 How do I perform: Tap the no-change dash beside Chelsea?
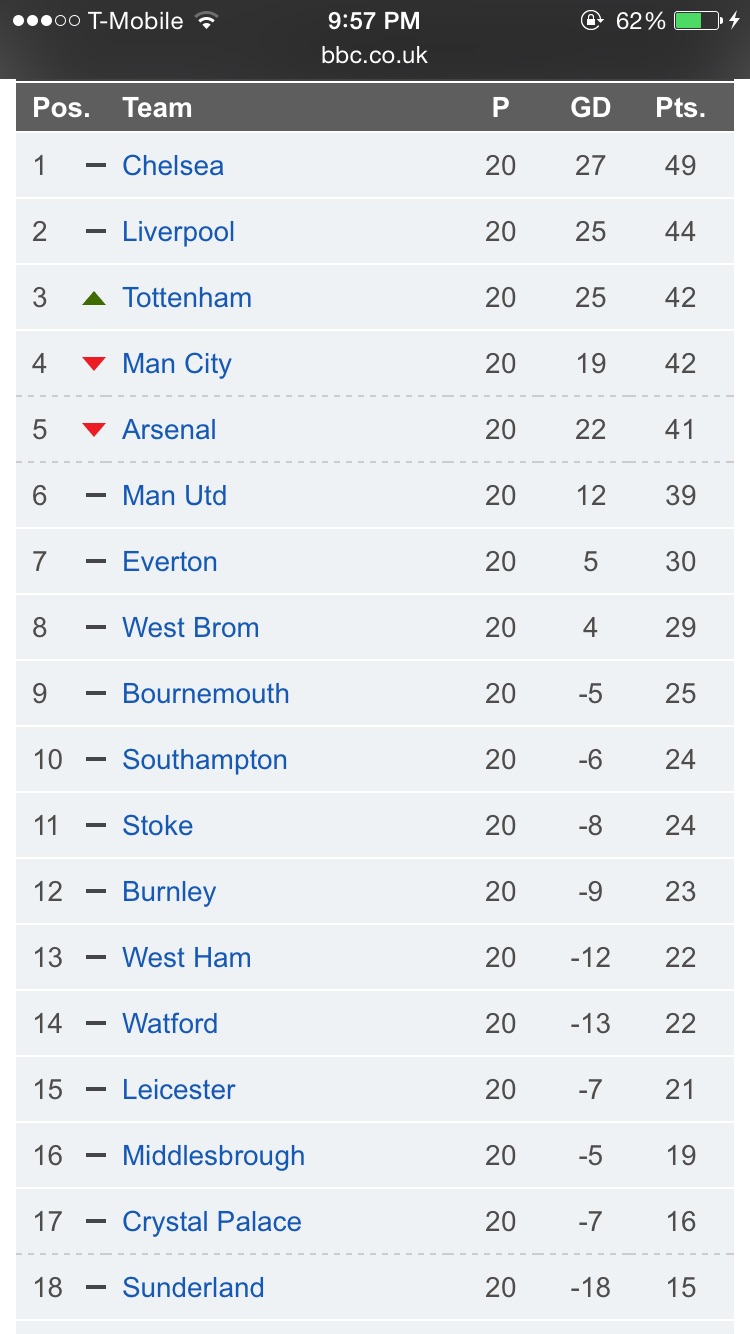(95, 165)
